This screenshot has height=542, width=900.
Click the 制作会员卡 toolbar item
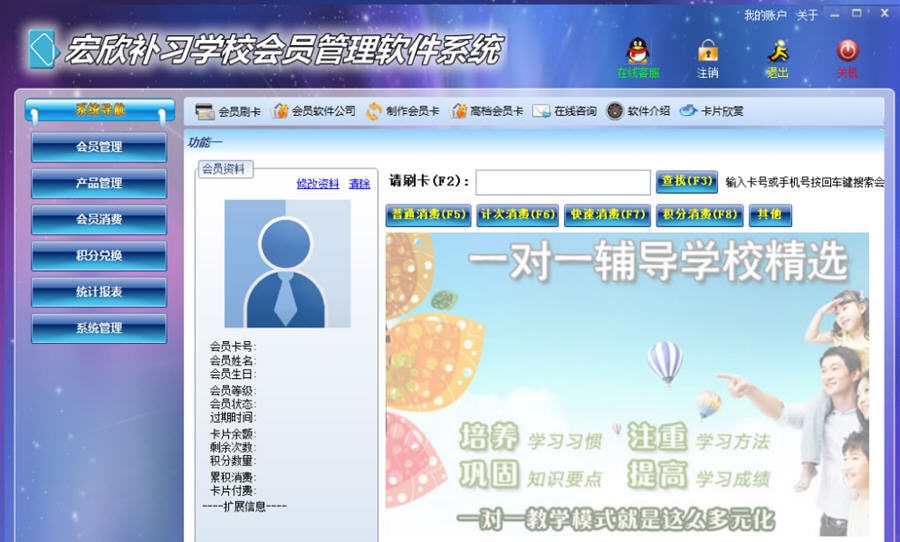click(403, 111)
